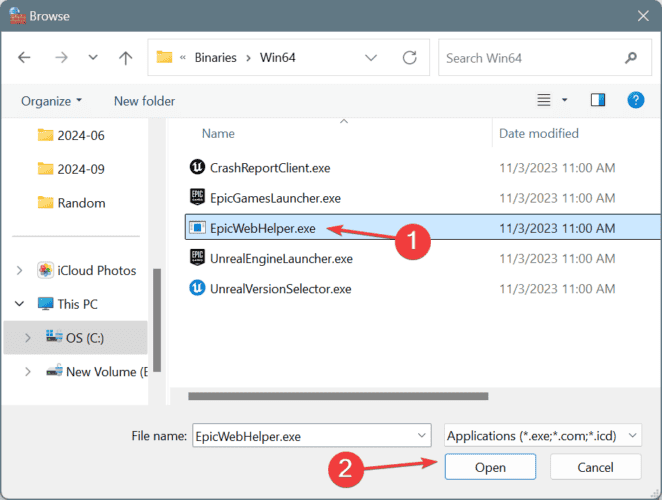Expand the address bar history dropdown
This screenshot has height=500, width=662.
[x=372, y=58]
